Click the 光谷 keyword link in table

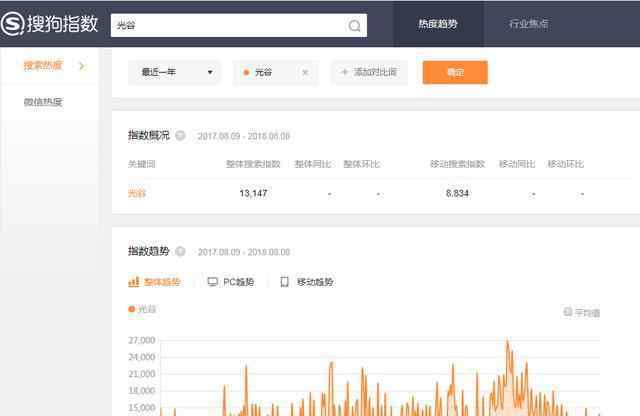(137, 193)
